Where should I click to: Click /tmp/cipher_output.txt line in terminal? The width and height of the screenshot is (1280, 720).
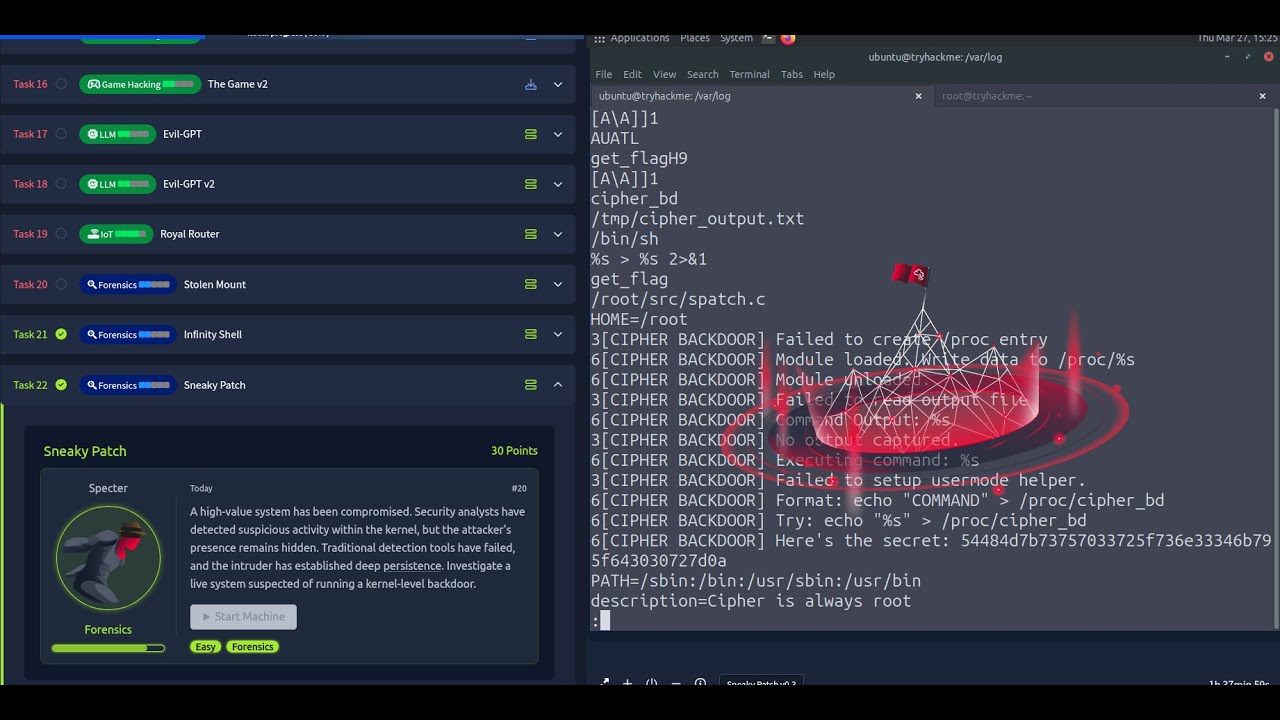[x=697, y=219]
